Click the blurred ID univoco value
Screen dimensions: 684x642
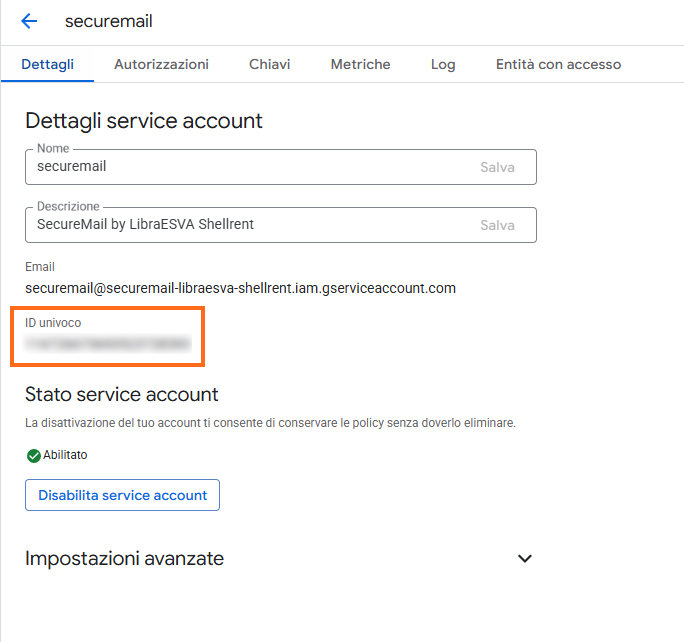(108, 344)
